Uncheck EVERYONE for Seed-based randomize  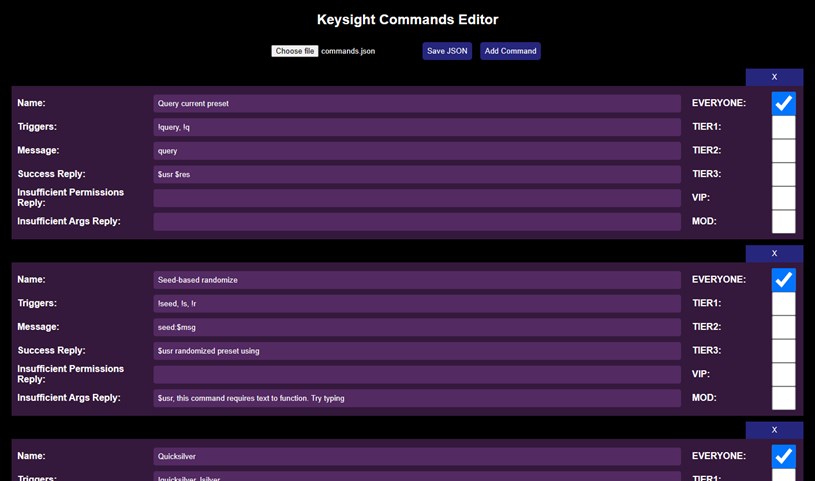click(783, 280)
